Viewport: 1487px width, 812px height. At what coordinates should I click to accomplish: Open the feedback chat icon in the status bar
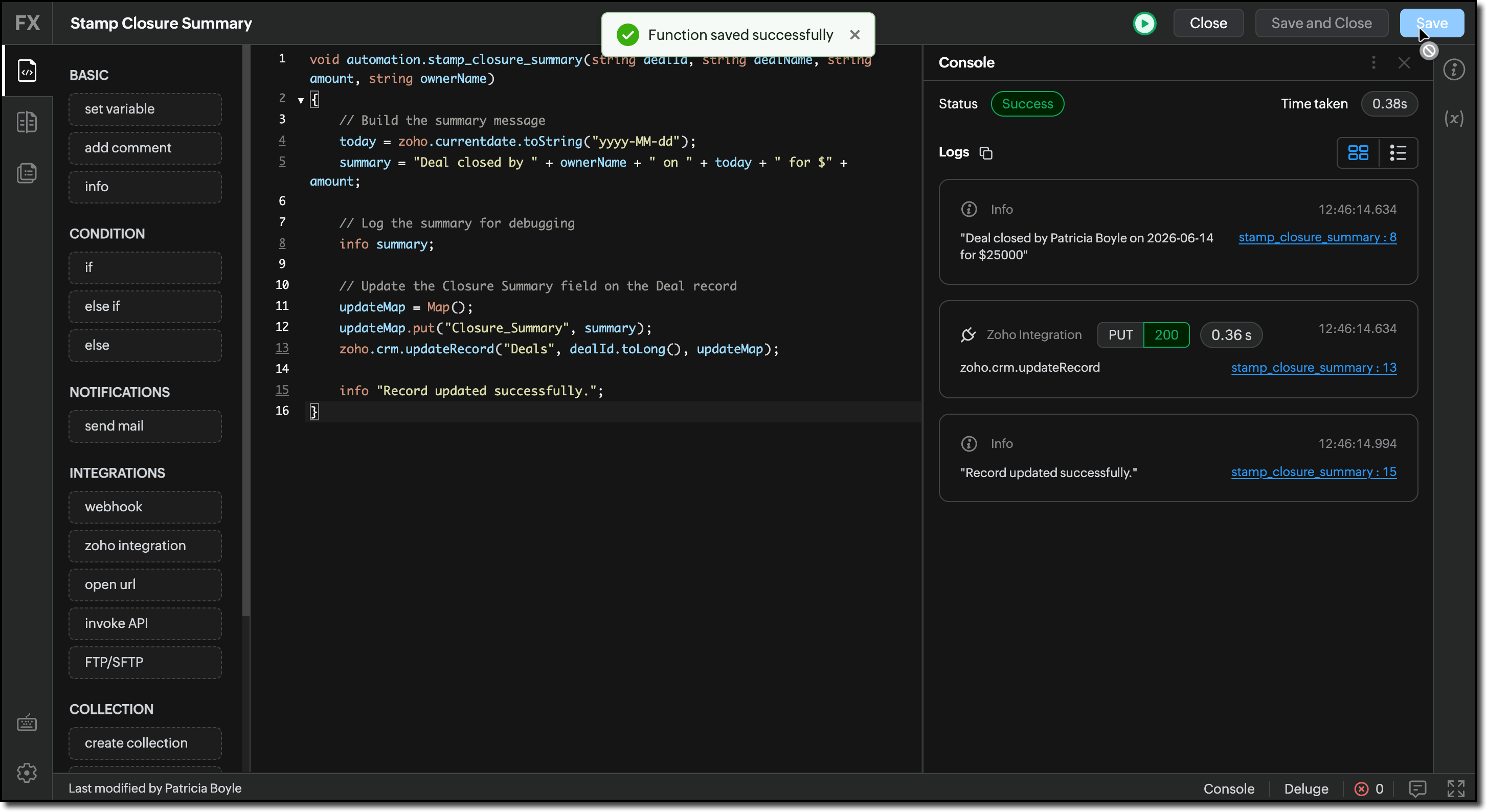point(1417,788)
